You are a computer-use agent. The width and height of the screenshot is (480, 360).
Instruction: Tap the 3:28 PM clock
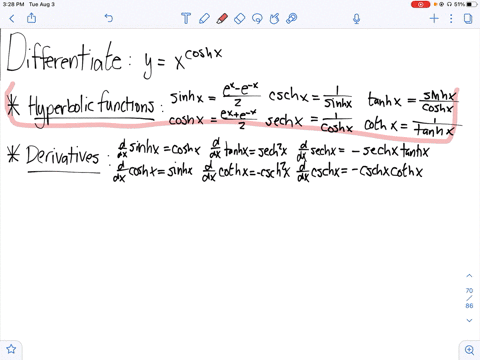(x=13, y=4)
